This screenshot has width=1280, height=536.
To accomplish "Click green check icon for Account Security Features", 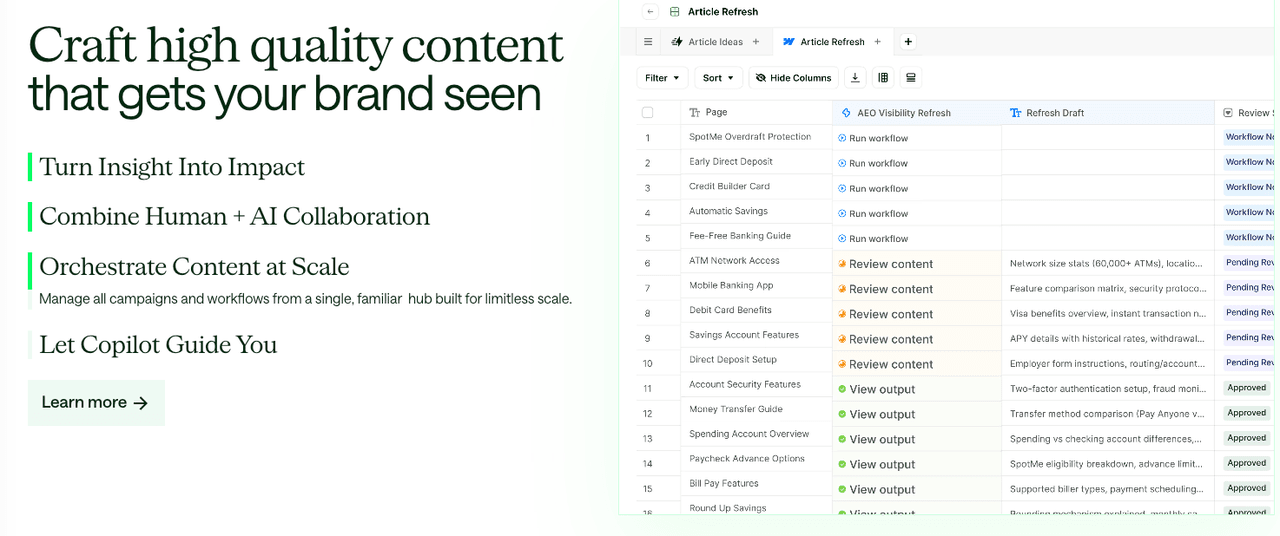I will 842,389.
